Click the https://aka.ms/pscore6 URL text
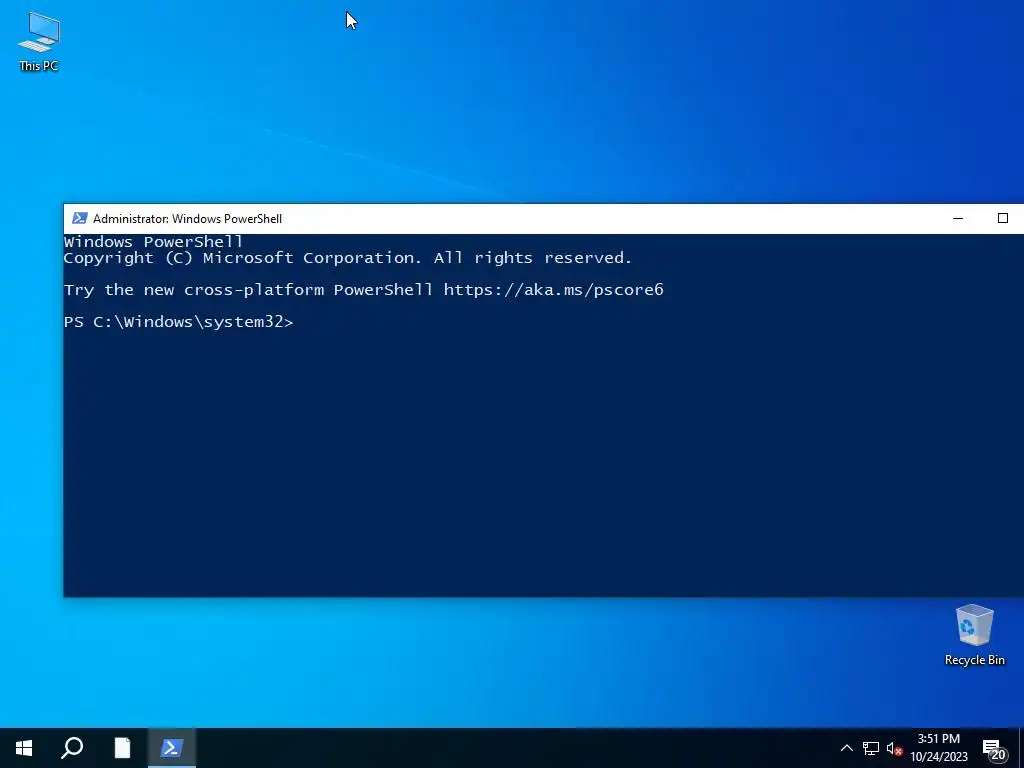 point(553,290)
